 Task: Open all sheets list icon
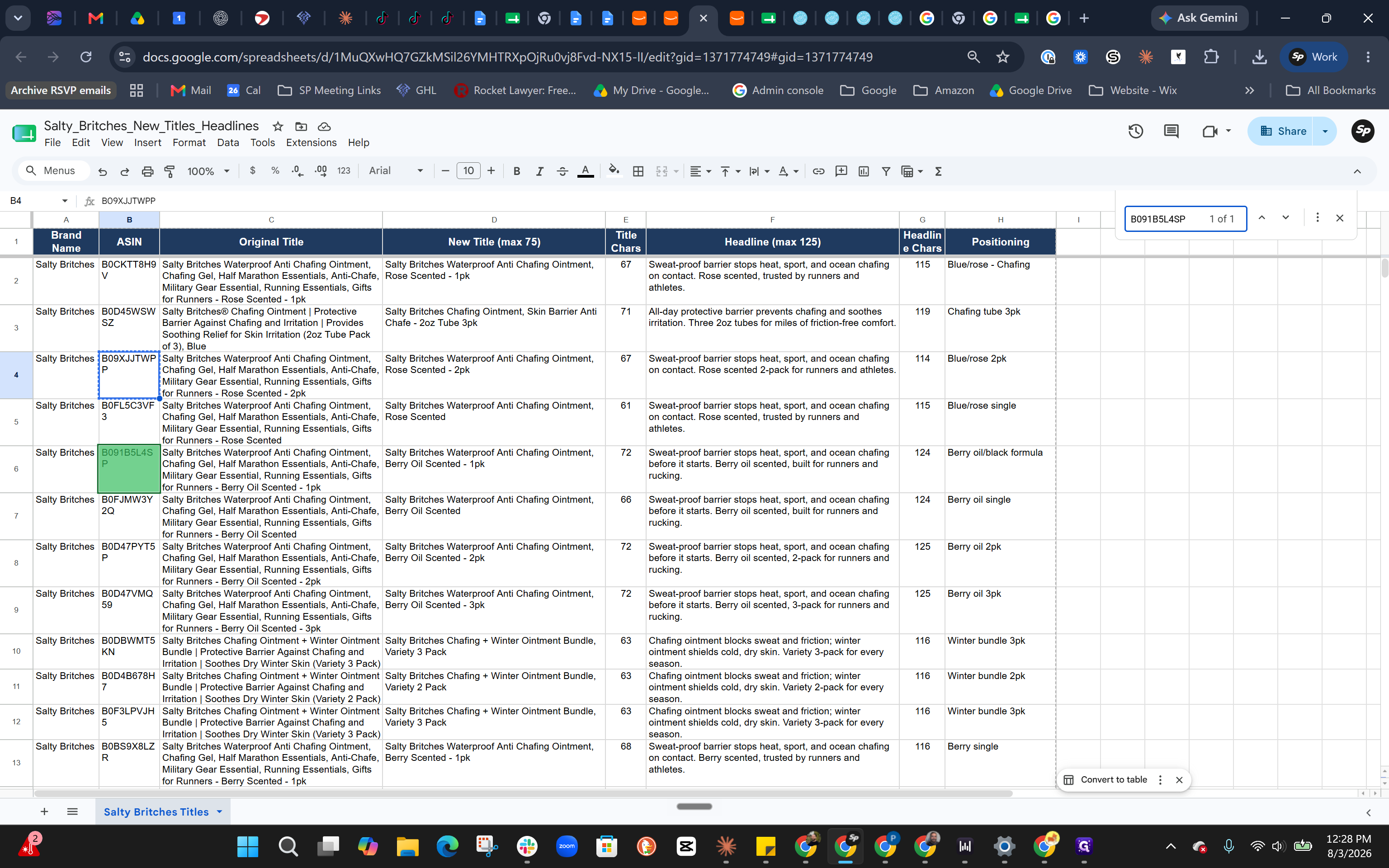click(x=72, y=812)
